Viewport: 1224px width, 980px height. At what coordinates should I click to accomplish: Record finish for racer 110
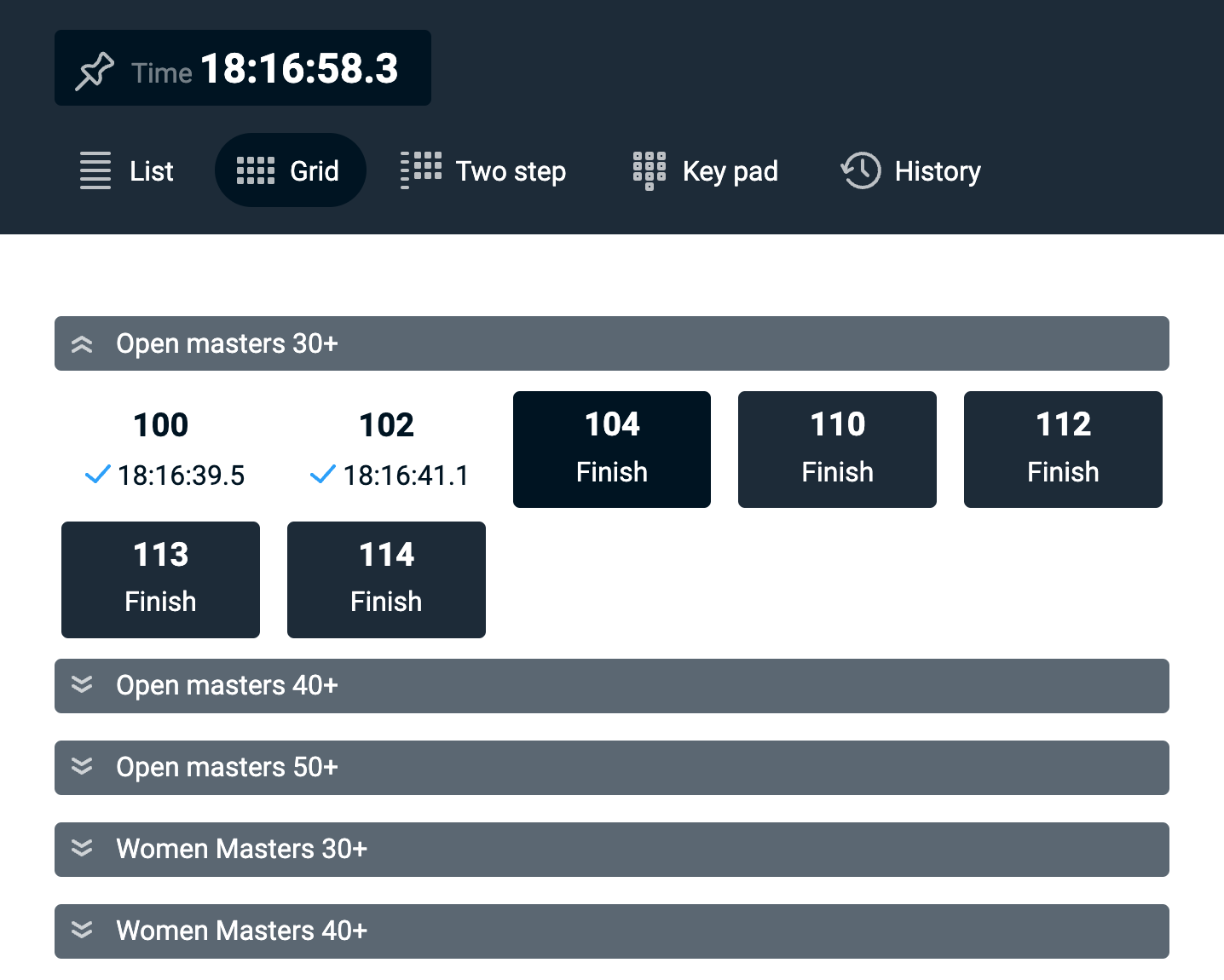pyautogui.click(x=837, y=449)
